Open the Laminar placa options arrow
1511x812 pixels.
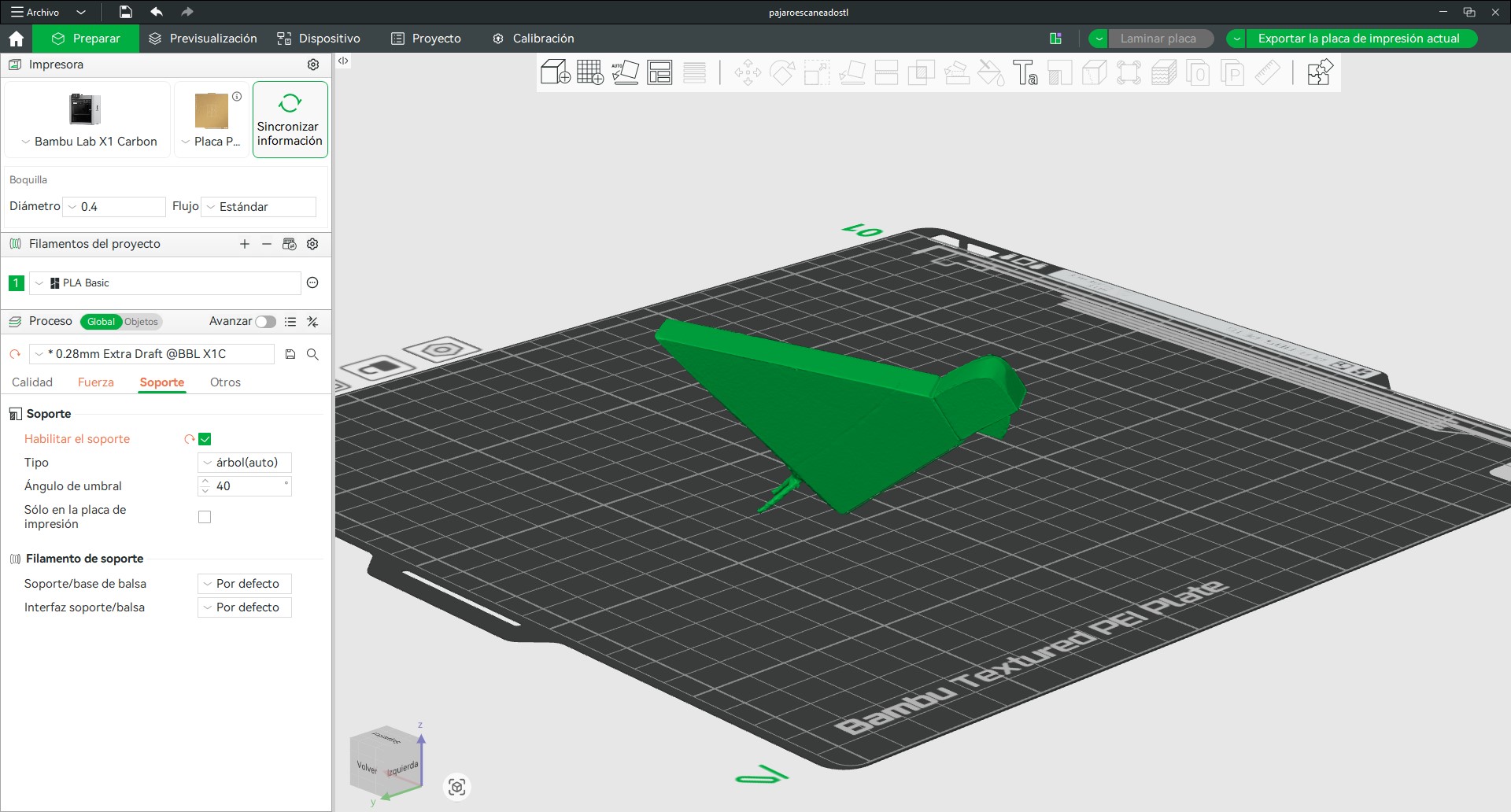1099,39
